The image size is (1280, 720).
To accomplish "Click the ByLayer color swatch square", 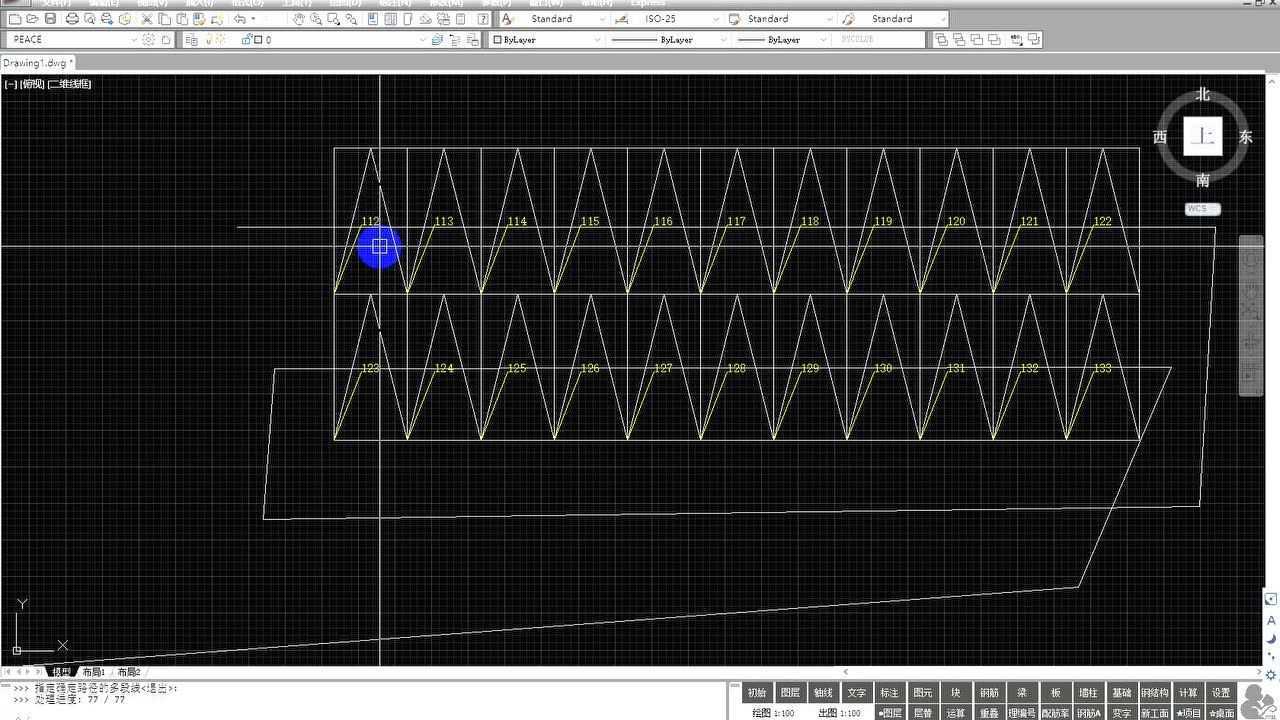I will pos(497,40).
